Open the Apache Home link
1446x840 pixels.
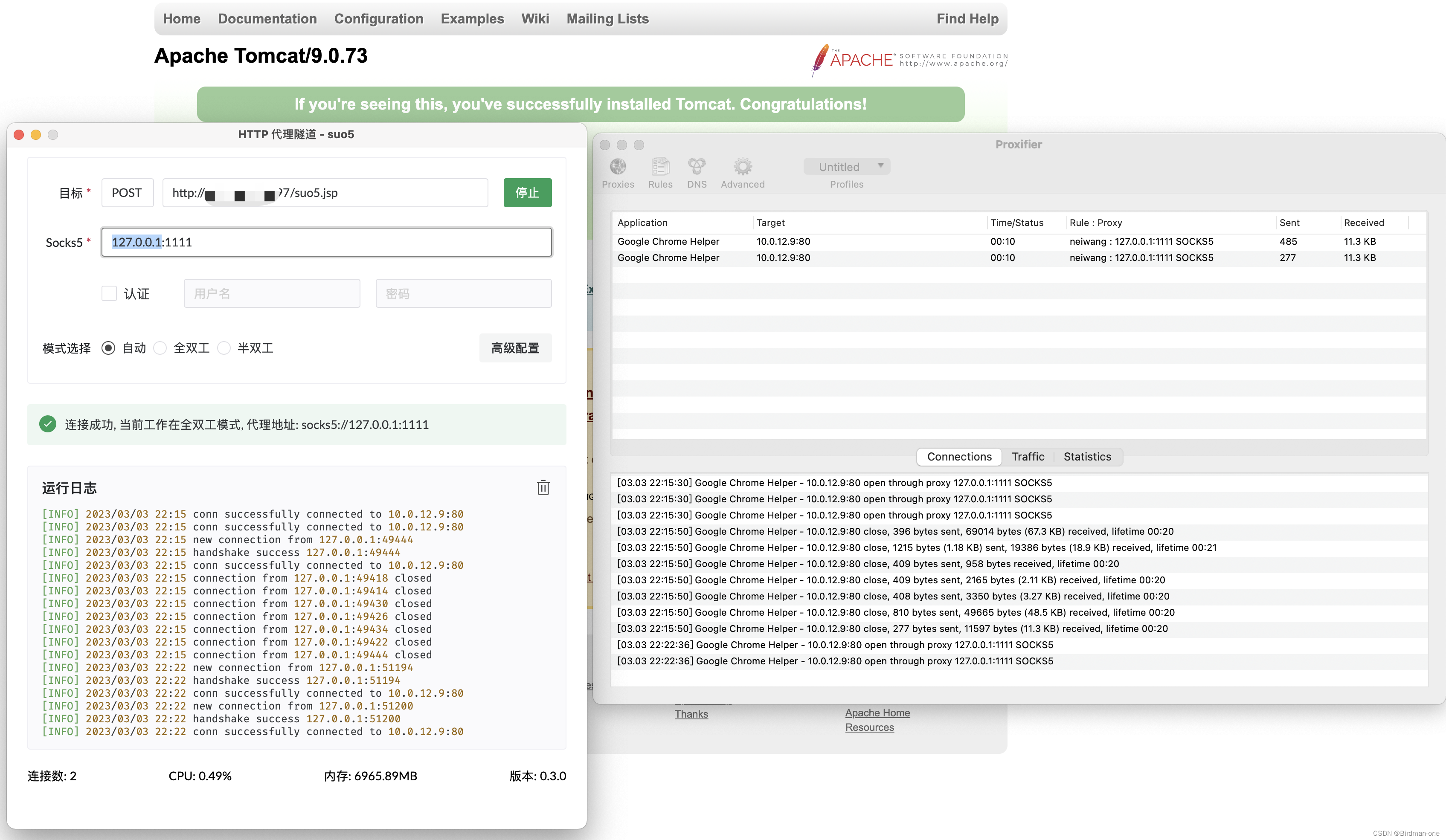pos(877,713)
